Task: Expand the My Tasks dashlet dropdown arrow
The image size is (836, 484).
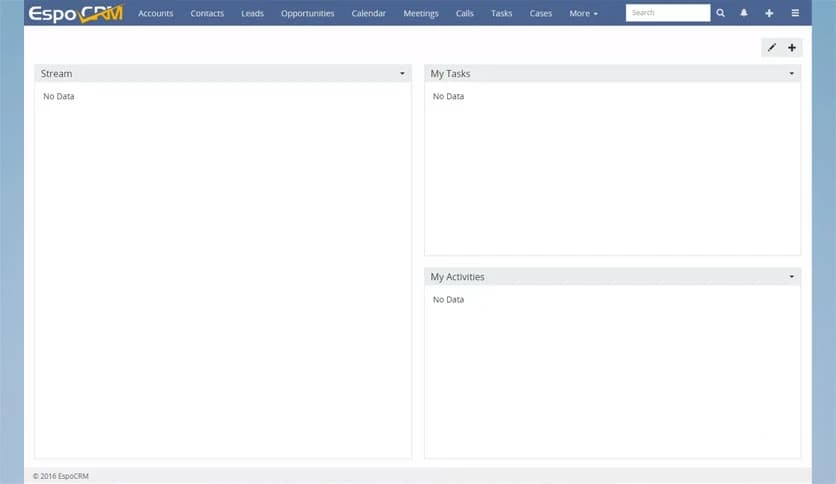Action: [x=792, y=74]
